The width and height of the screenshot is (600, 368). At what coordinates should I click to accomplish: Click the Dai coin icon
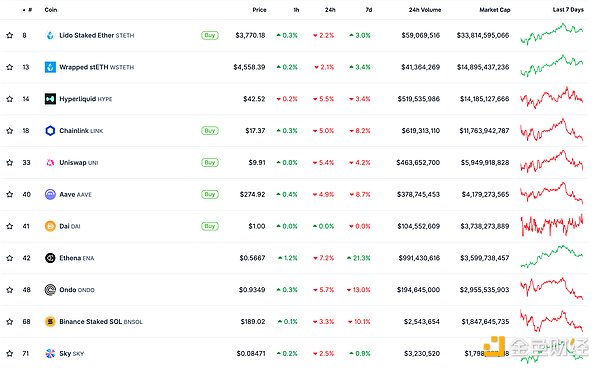tap(50, 226)
